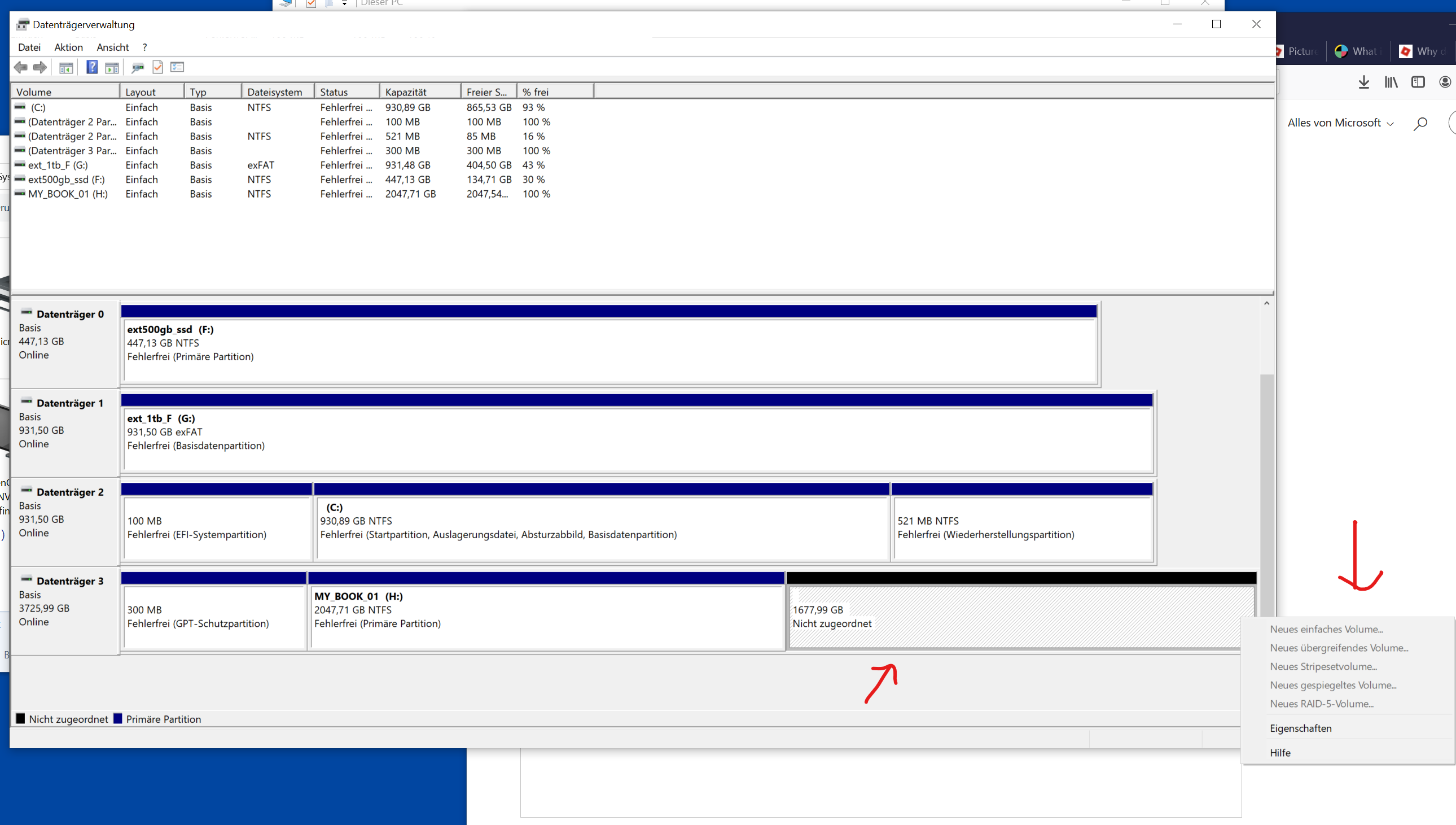
Task: Click the show/hide console tree icon
Action: pyautogui.click(x=66, y=67)
